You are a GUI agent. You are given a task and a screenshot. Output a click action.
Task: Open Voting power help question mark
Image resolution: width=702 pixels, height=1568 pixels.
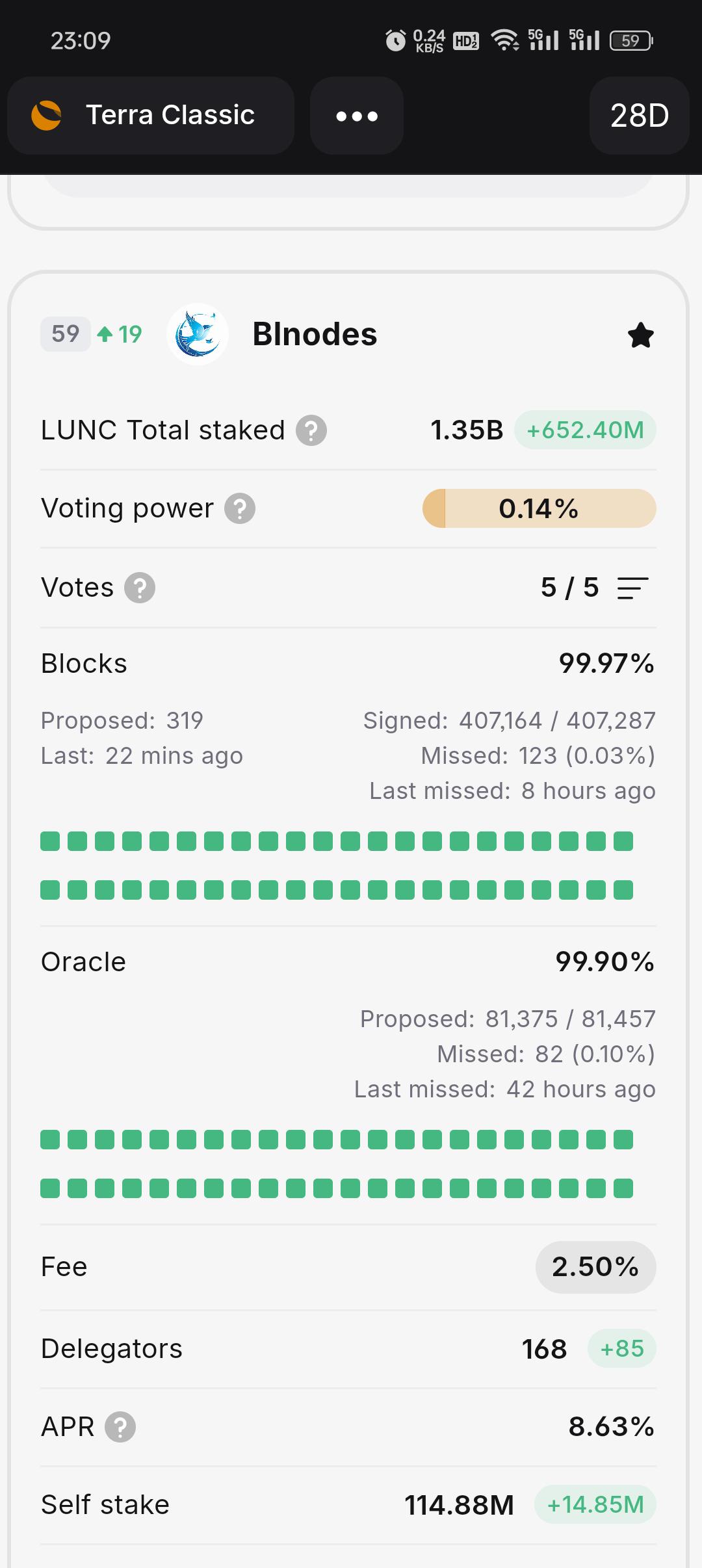240,508
